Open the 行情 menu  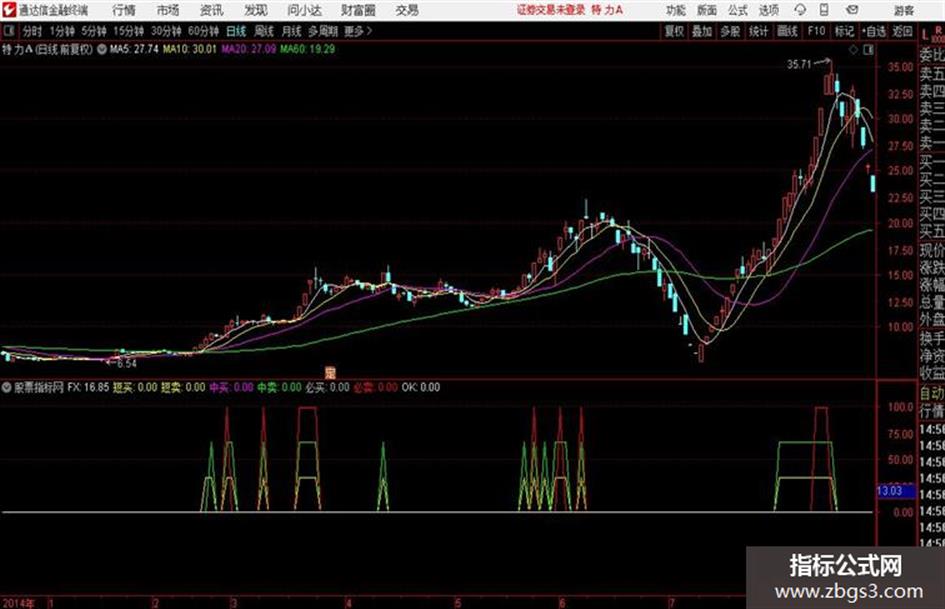[x=124, y=10]
